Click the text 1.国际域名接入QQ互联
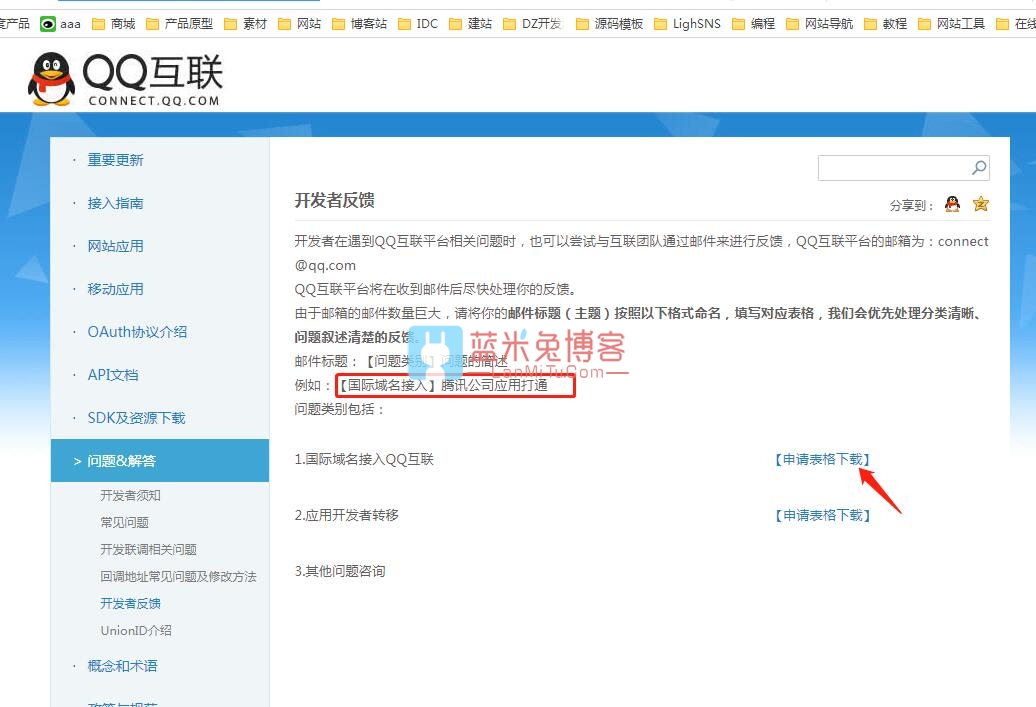This screenshot has height=707, width=1036. coord(364,459)
